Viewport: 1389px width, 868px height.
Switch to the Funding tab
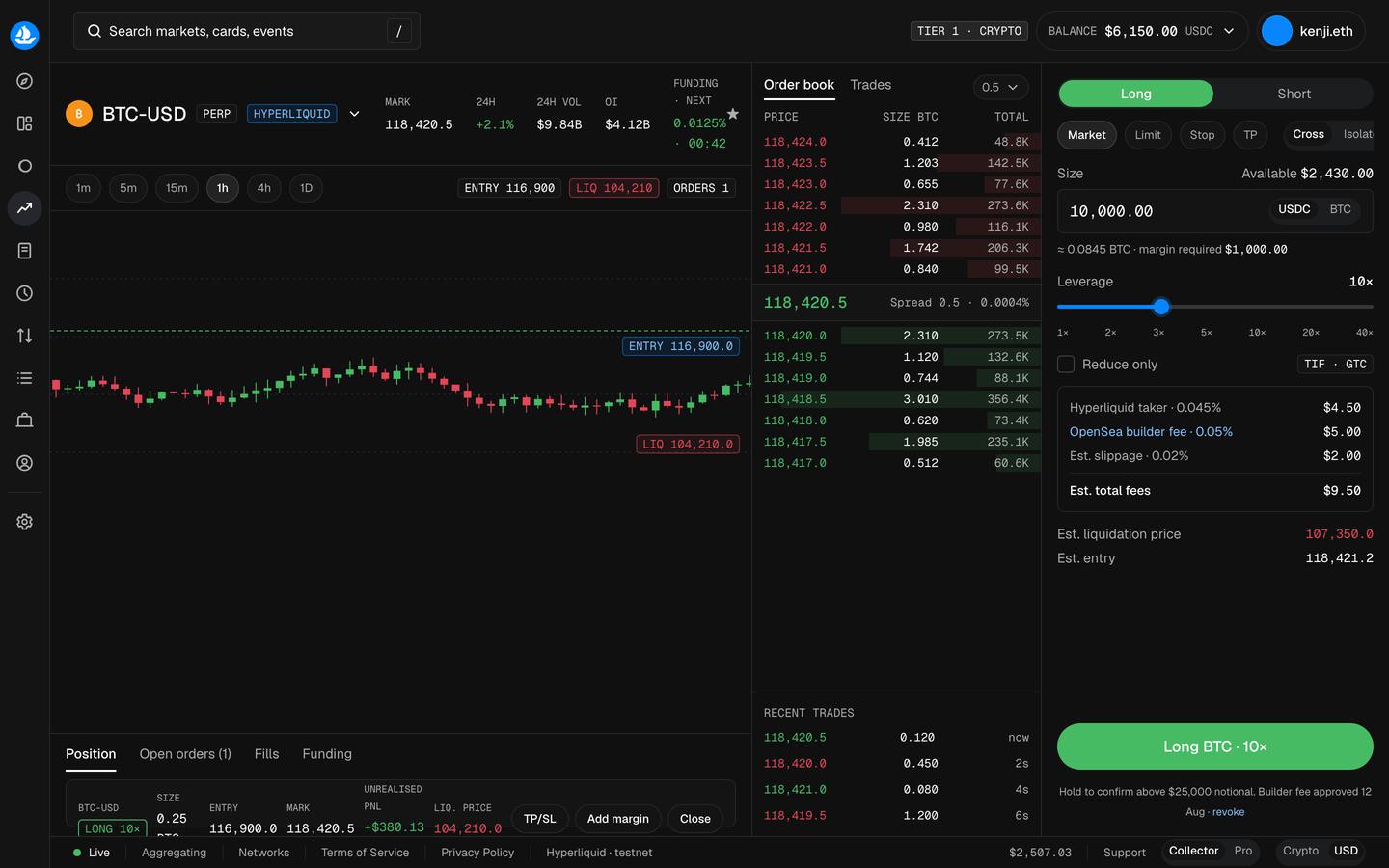click(327, 754)
